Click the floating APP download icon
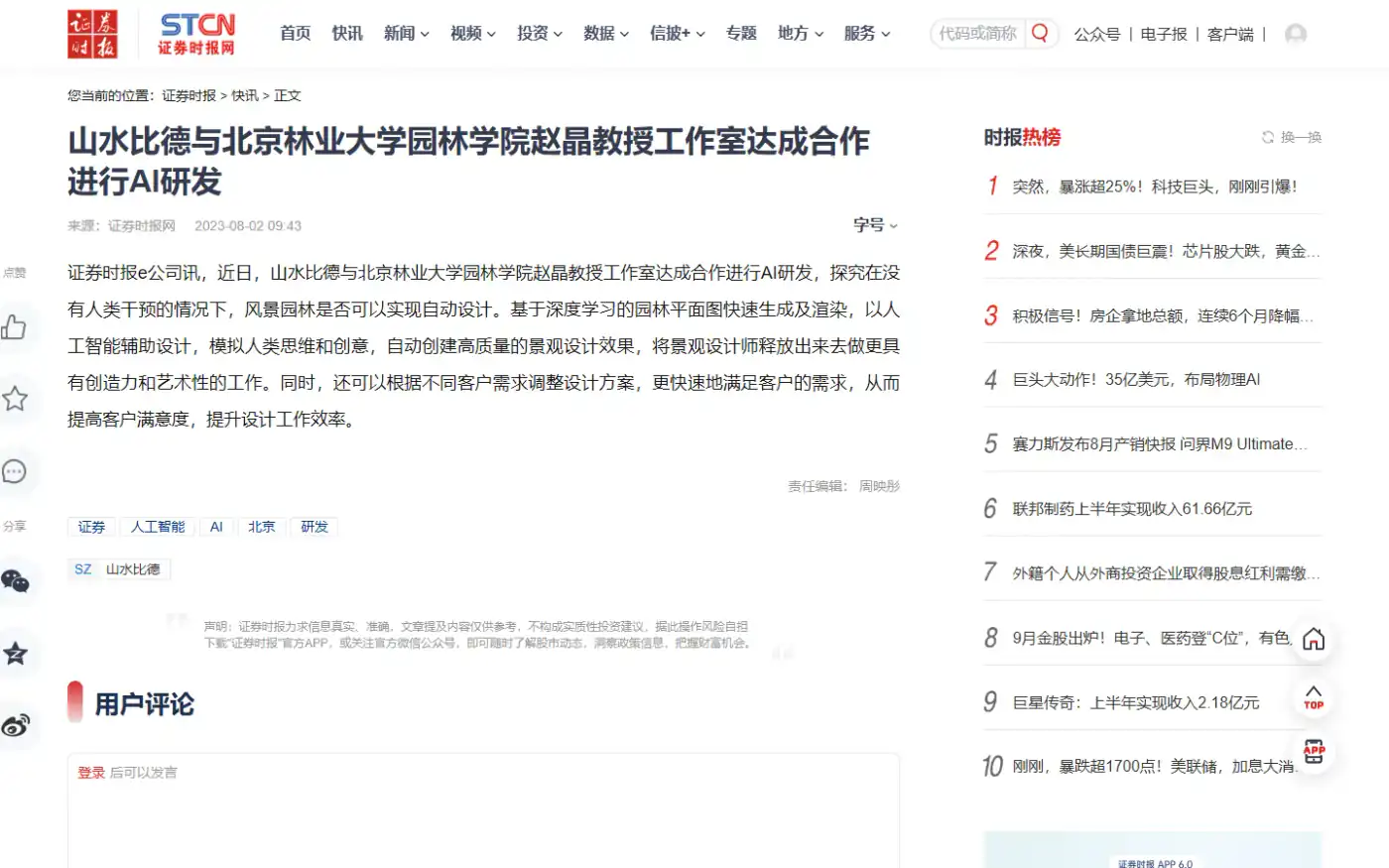 [1314, 752]
